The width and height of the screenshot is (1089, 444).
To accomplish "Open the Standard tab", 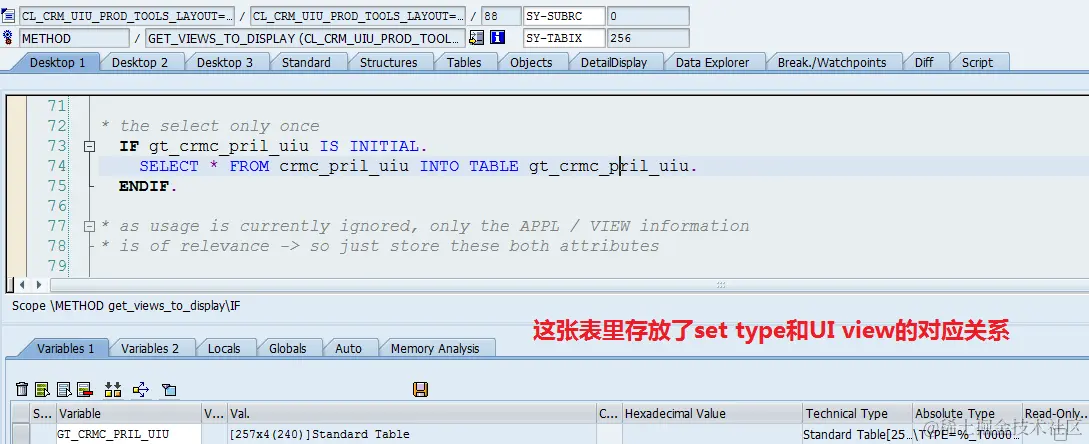I will pyautogui.click(x=306, y=63).
